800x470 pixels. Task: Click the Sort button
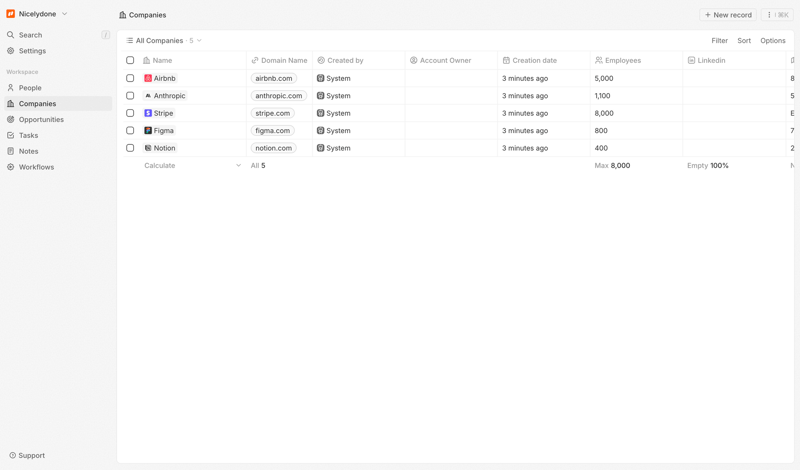pyautogui.click(x=744, y=40)
